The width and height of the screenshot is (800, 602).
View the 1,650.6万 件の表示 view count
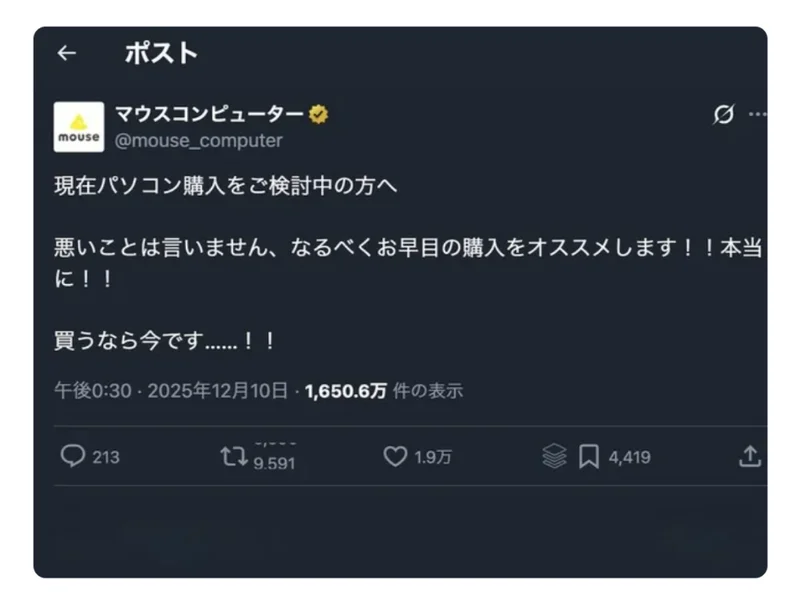coord(384,391)
